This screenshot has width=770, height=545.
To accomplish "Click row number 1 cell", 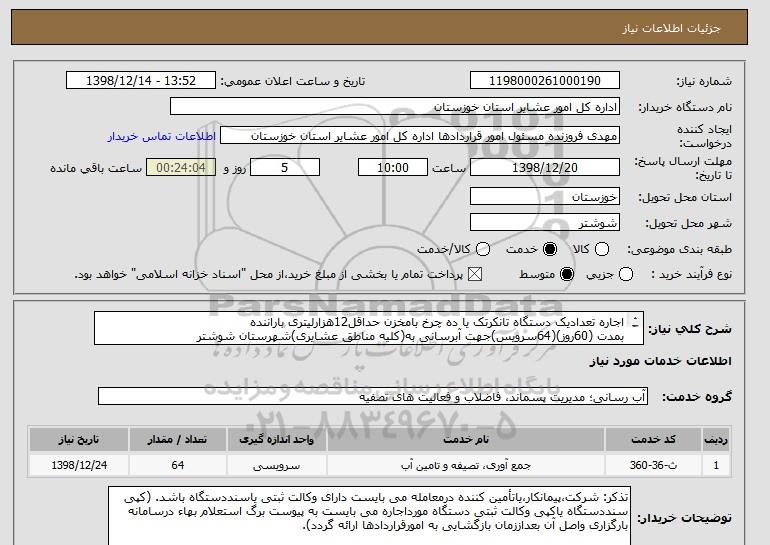I will pyautogui.click(x=716, y=465).
